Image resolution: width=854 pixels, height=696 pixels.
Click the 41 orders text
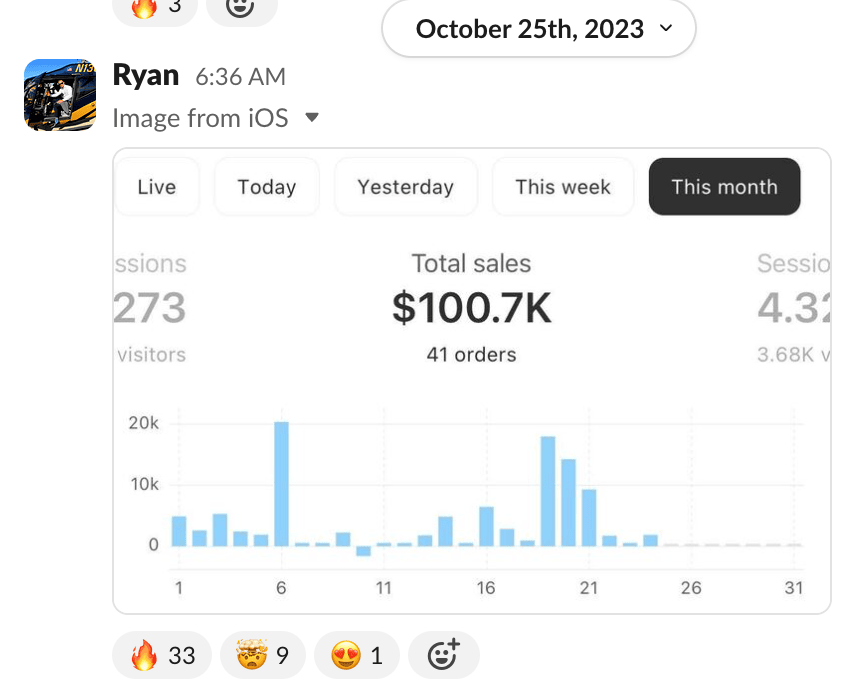[x=471, y=354]
